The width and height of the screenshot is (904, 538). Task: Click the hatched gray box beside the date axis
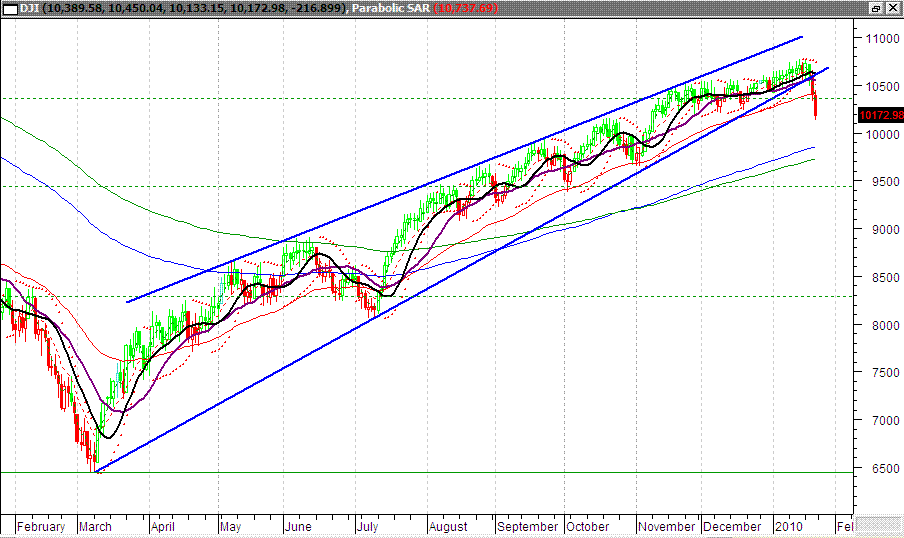click(880, 525)
